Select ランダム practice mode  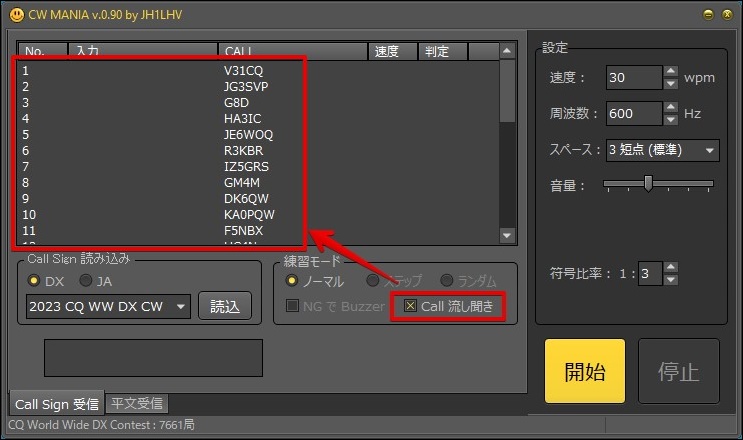pos(446,280)
